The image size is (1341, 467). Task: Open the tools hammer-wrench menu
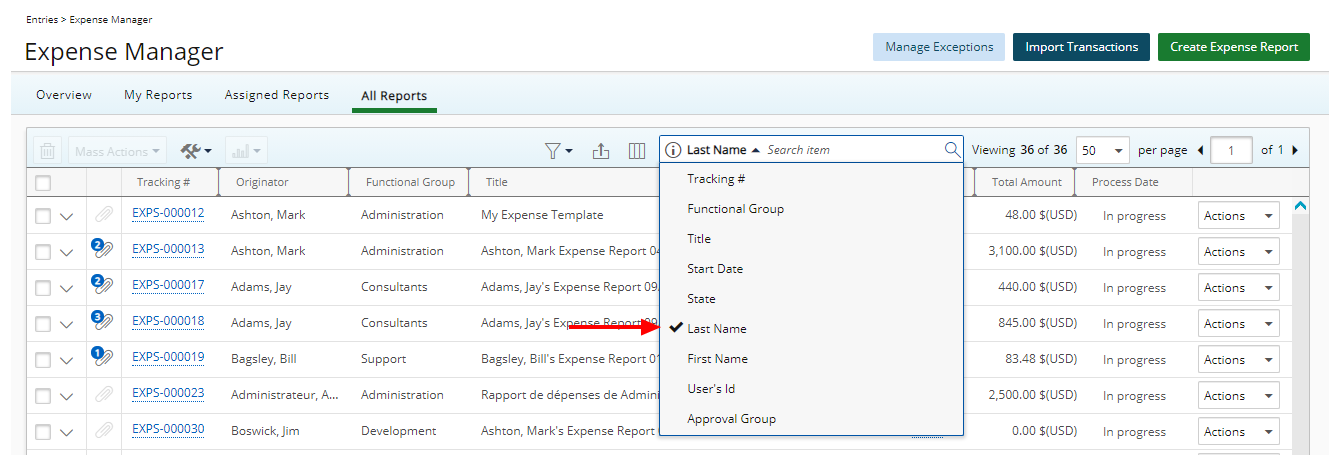[195, 151]
